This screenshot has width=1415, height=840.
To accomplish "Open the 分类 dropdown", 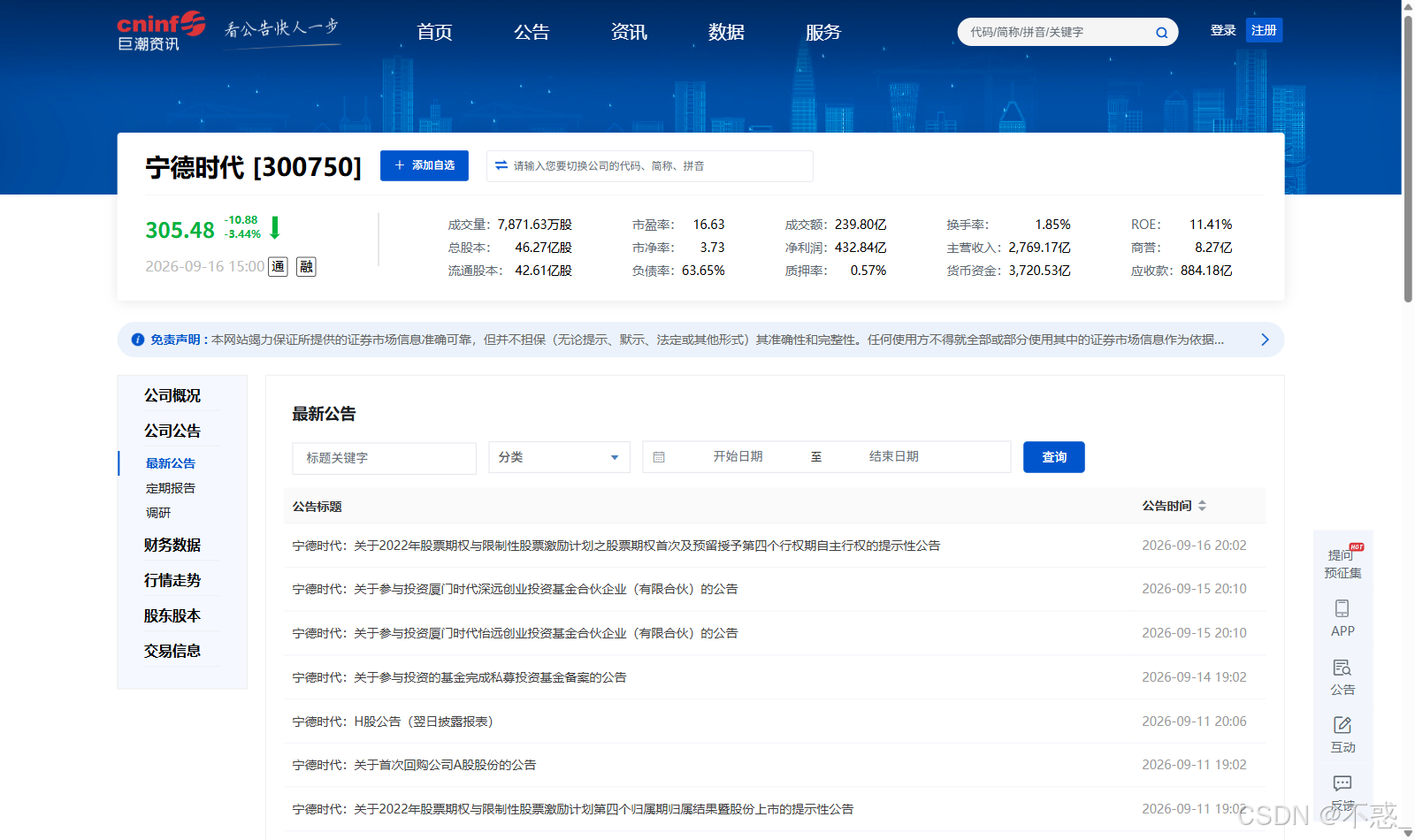I will click(x=559, y=457).
